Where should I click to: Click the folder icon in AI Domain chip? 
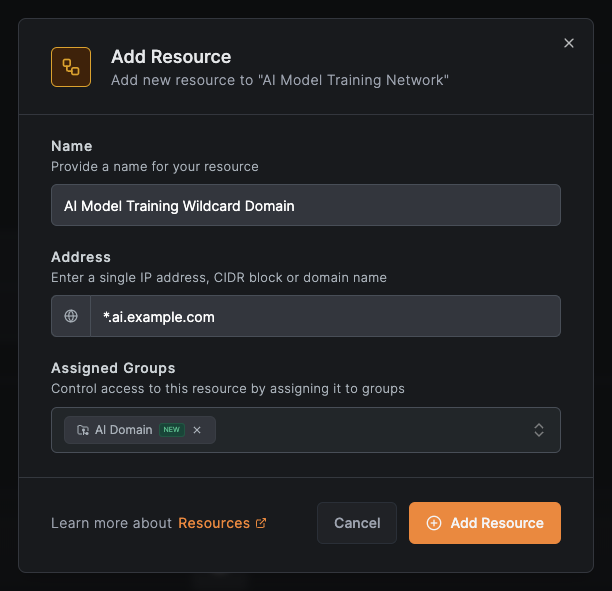(x=83, y=430)
